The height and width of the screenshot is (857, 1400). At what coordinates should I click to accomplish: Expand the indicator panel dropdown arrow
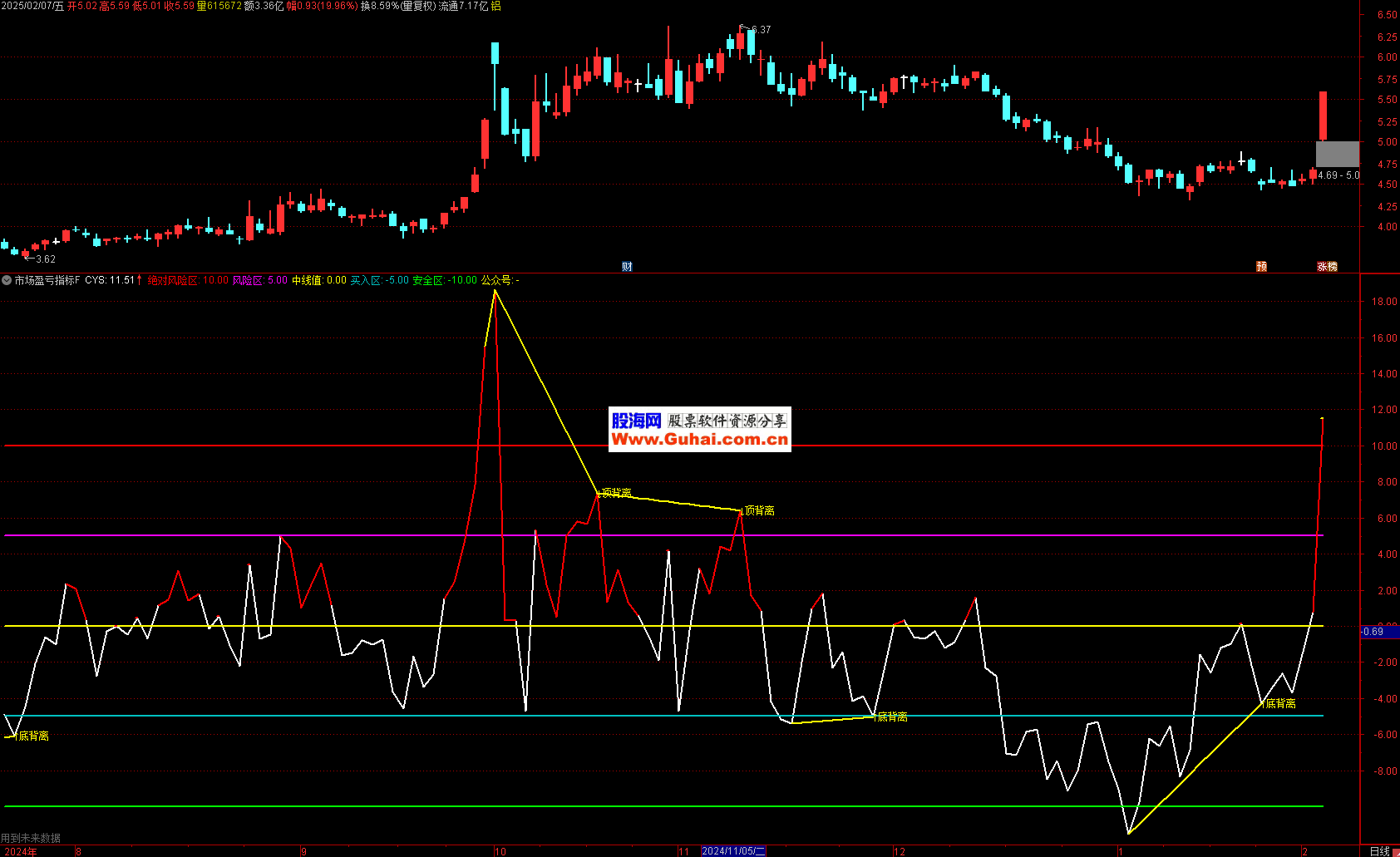(7, 281)
